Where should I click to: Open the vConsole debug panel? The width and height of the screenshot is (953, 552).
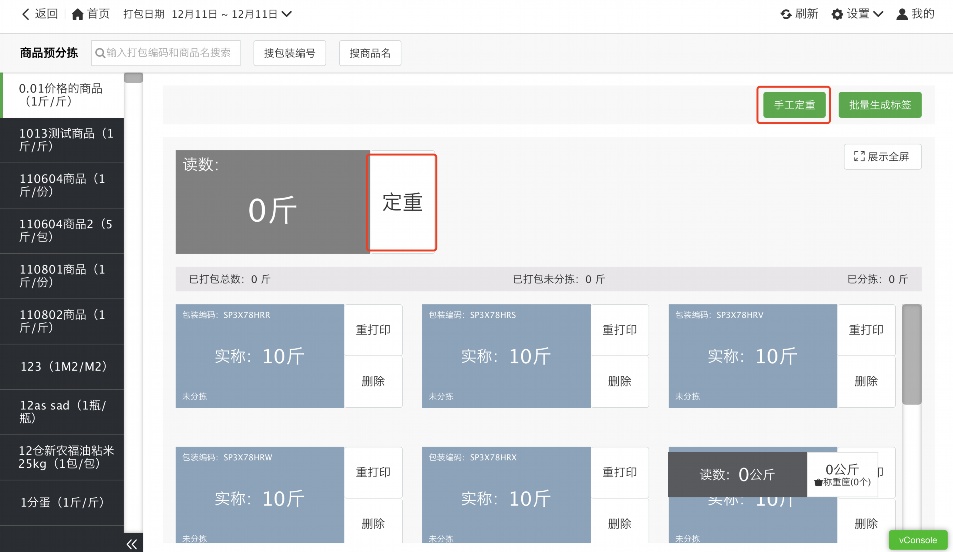[x=917, y=540]
